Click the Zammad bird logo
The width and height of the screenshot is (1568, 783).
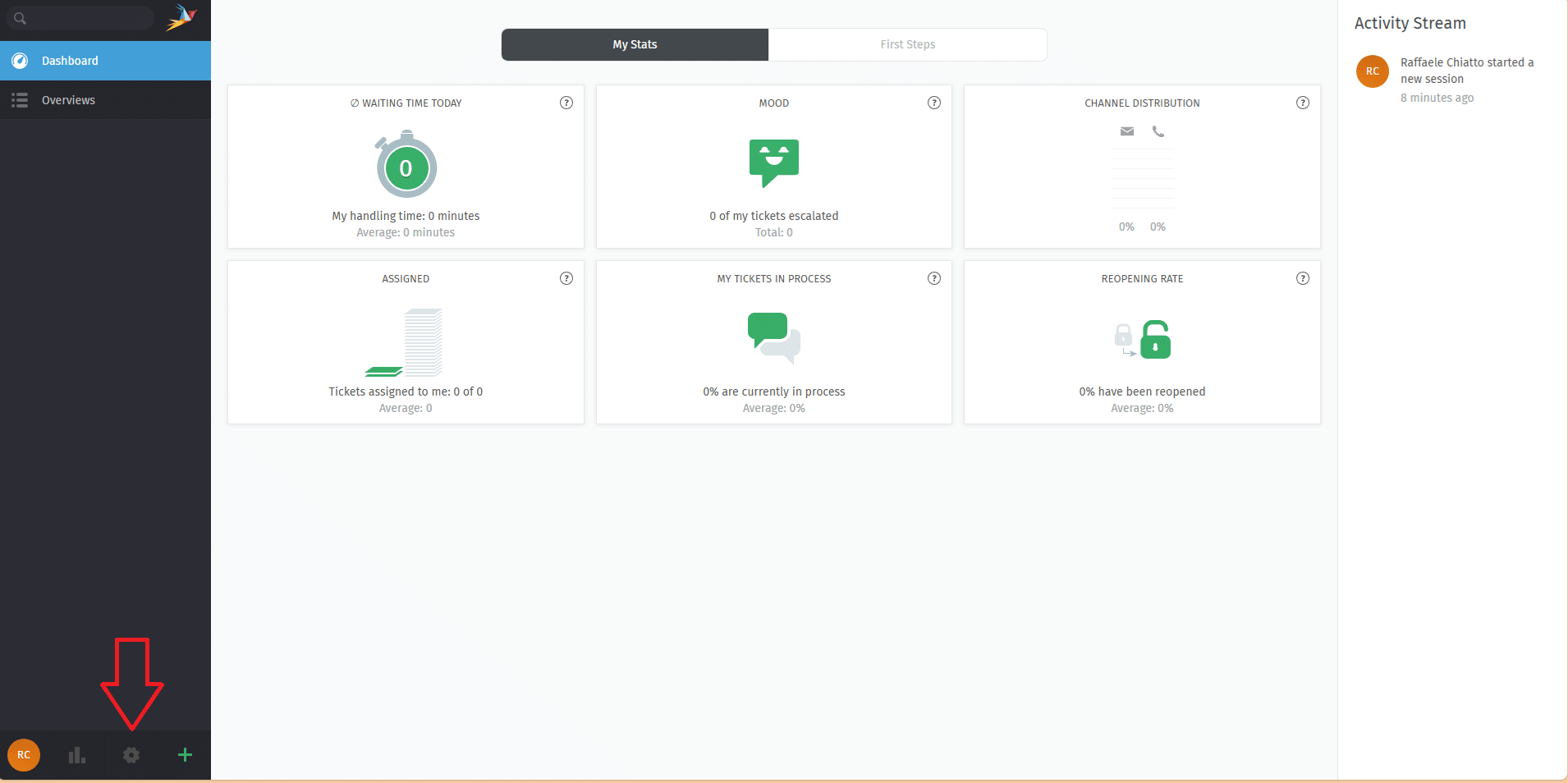tap(181, 17)
